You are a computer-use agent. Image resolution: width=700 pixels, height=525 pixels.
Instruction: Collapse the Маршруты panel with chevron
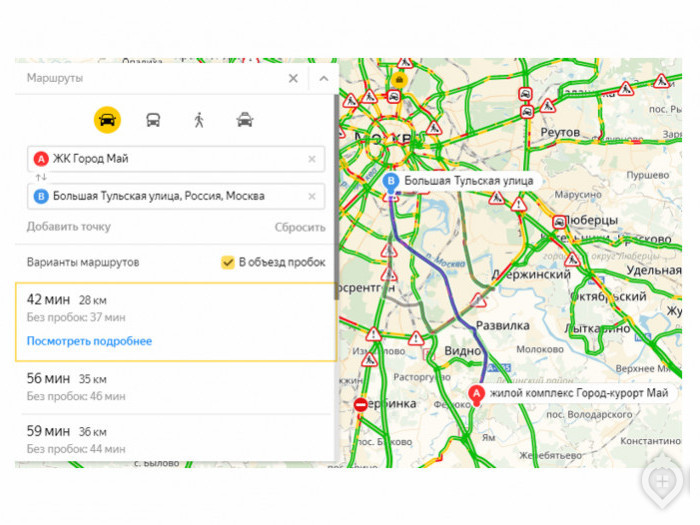point(323,78)
